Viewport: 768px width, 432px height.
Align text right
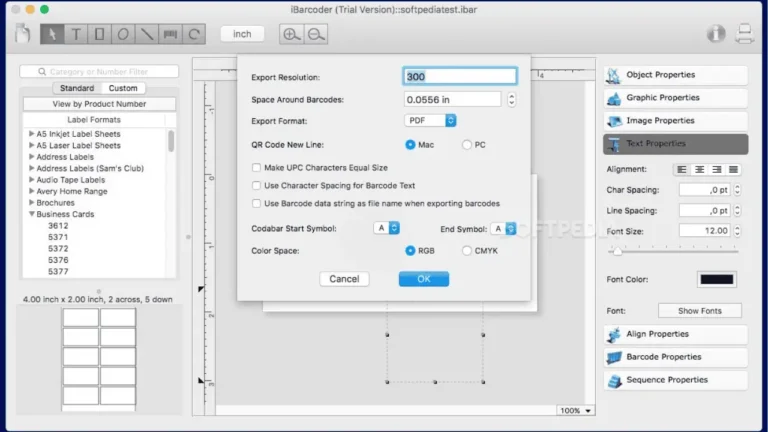tap(717, 169)
